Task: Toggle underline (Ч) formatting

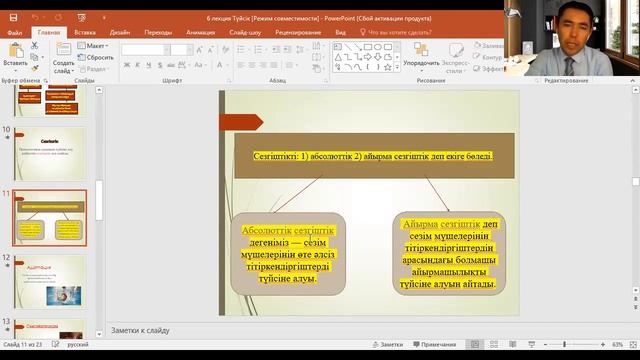Action: point(149,65)
